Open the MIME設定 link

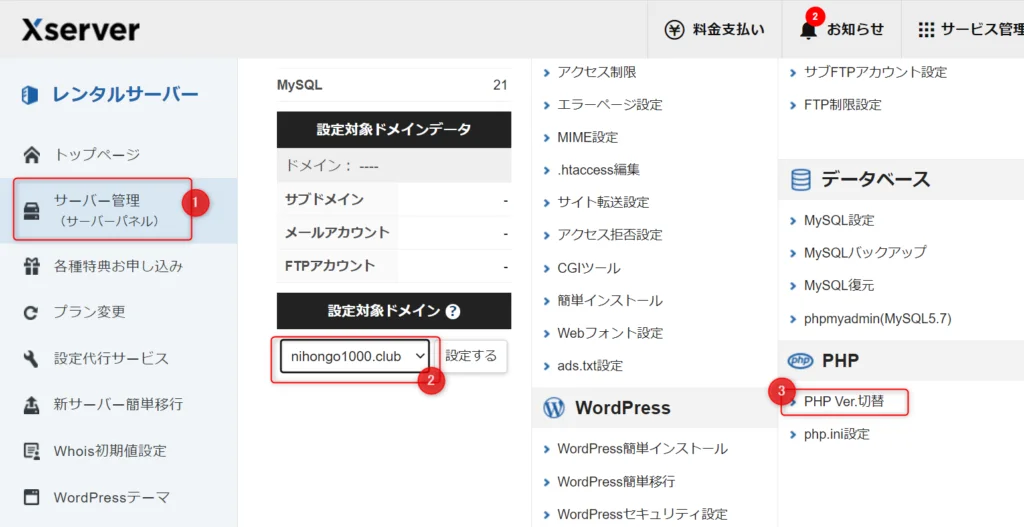[587, 137]
